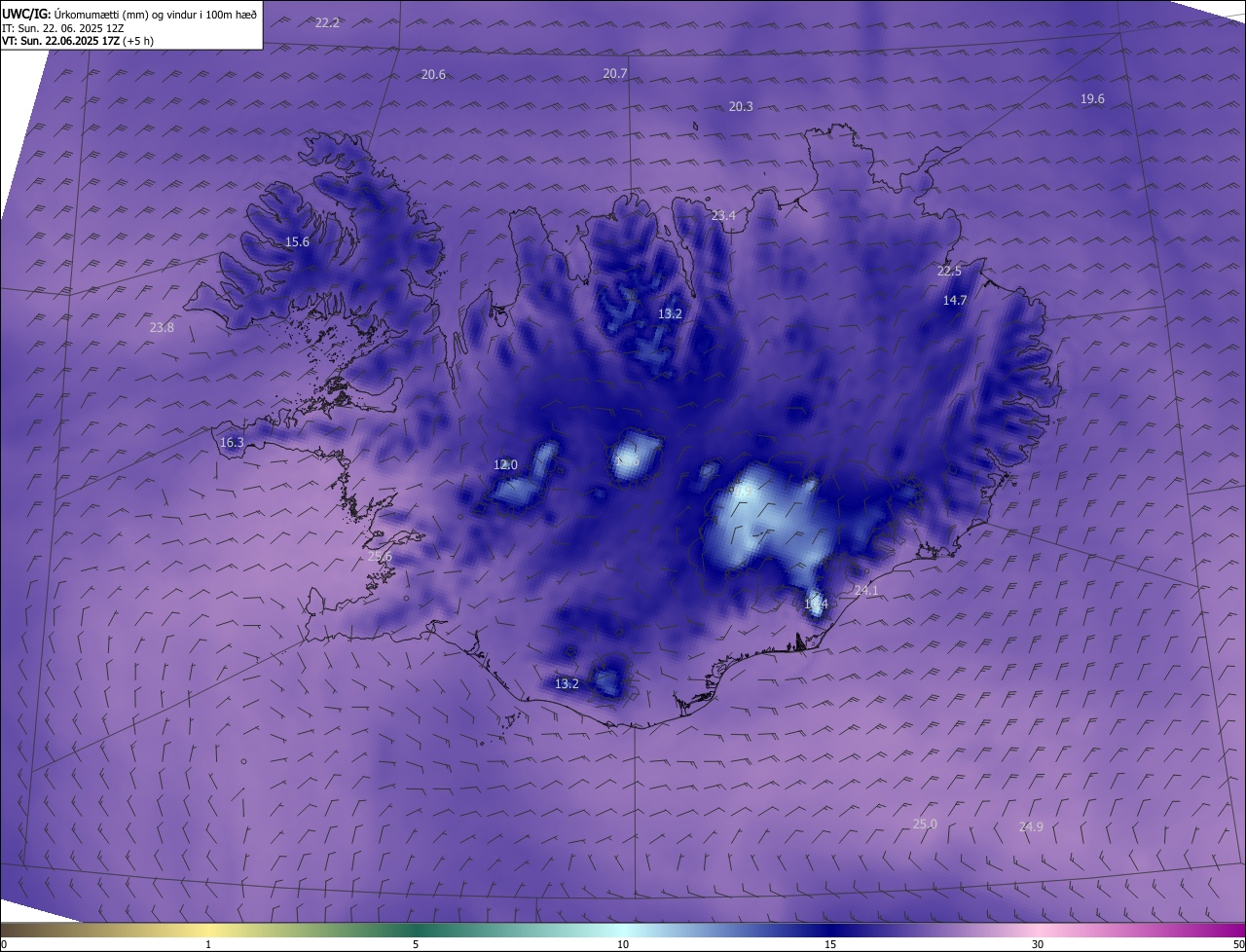Click the 14.7 value label
Viewport: 1246px width, 952px height.
point(955,301)
